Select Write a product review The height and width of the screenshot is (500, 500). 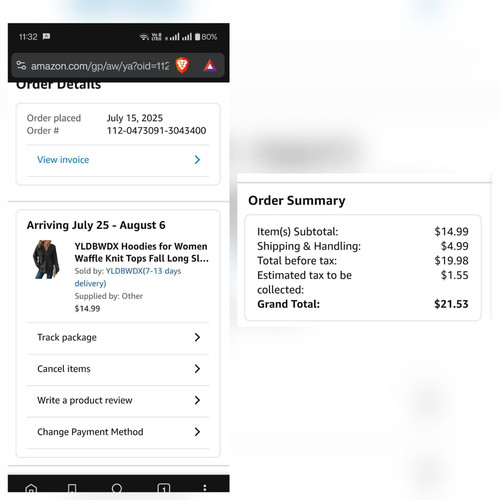point(118,400)
